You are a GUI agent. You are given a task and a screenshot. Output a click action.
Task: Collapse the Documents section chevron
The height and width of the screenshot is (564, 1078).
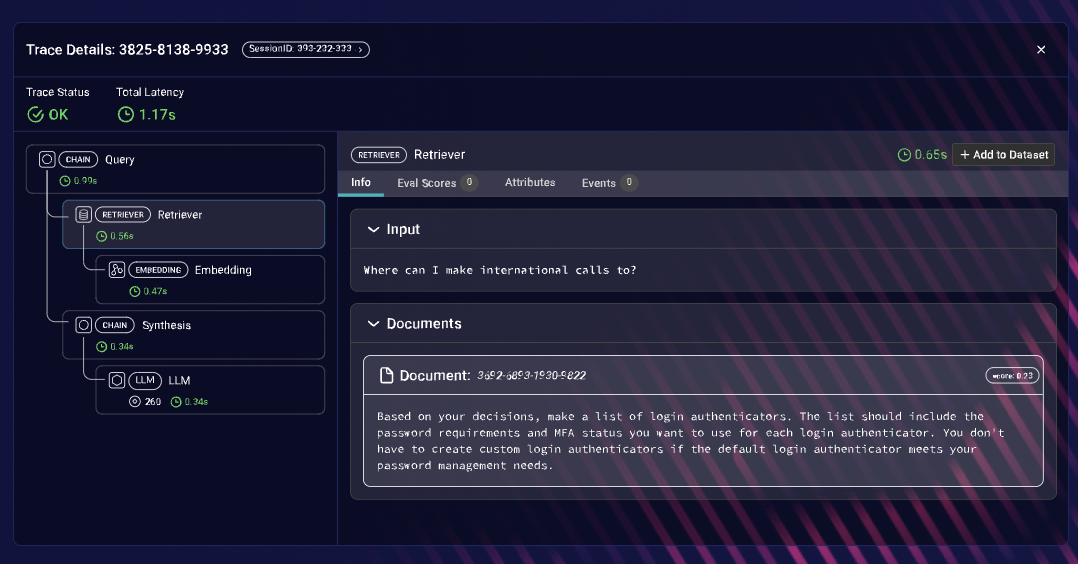point(373,323)
